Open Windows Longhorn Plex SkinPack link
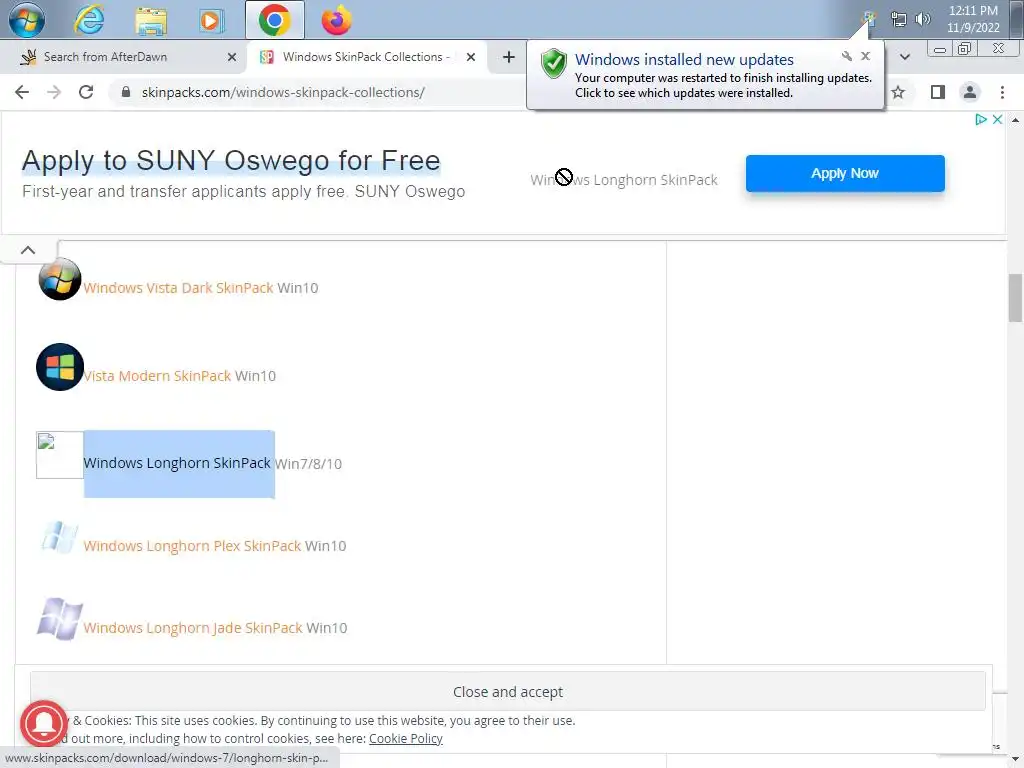 192,546
